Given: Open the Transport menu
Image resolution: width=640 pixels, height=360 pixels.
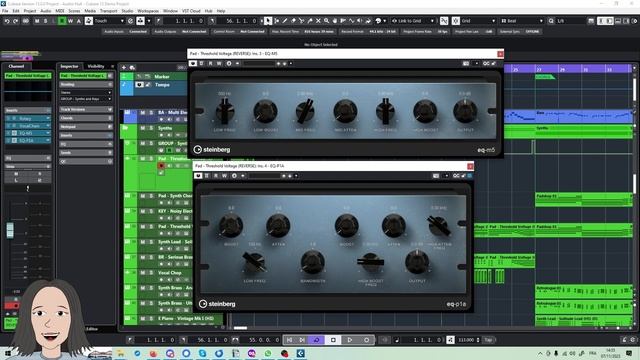Looking at the screenshot, I should point(109,11).
